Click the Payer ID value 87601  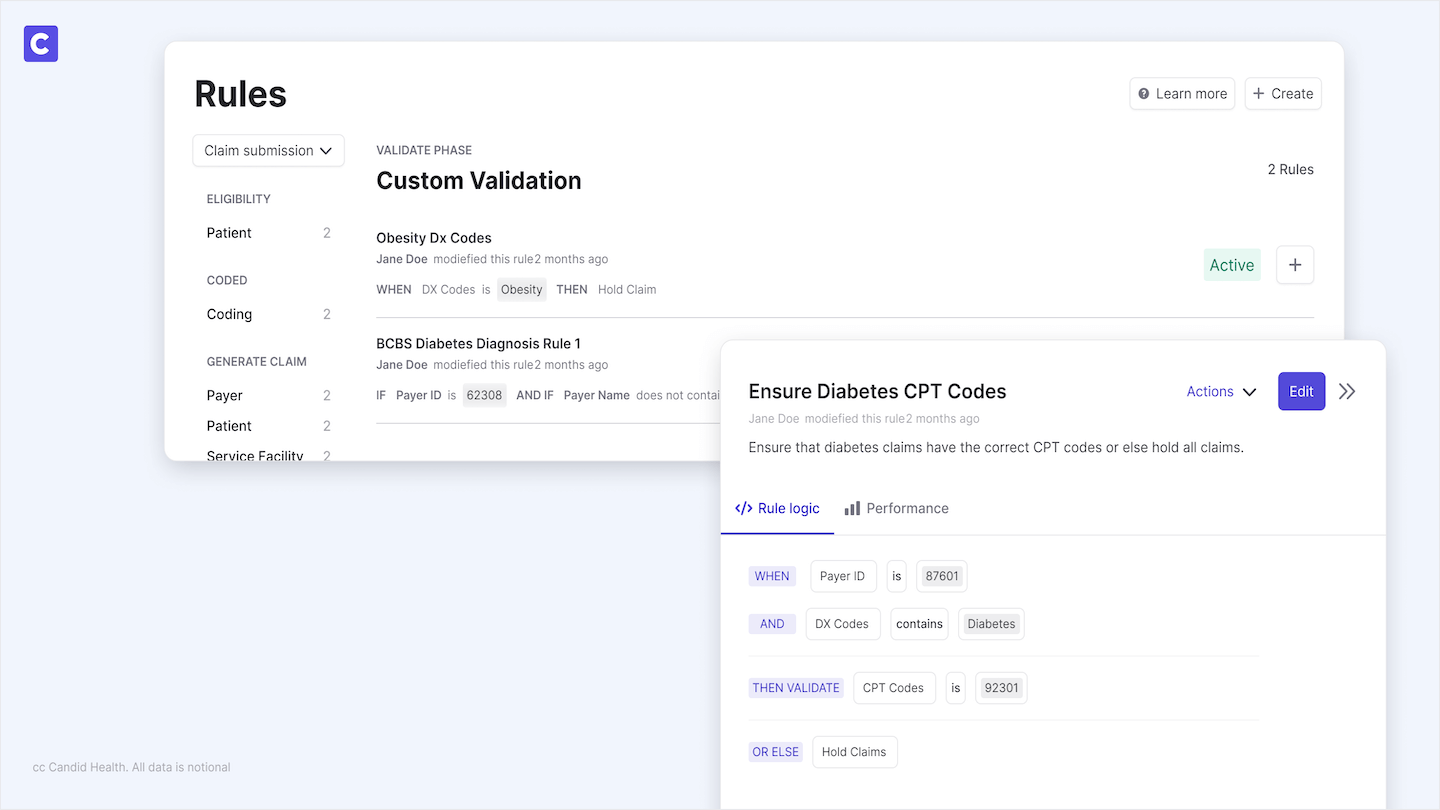coord(941,576)
